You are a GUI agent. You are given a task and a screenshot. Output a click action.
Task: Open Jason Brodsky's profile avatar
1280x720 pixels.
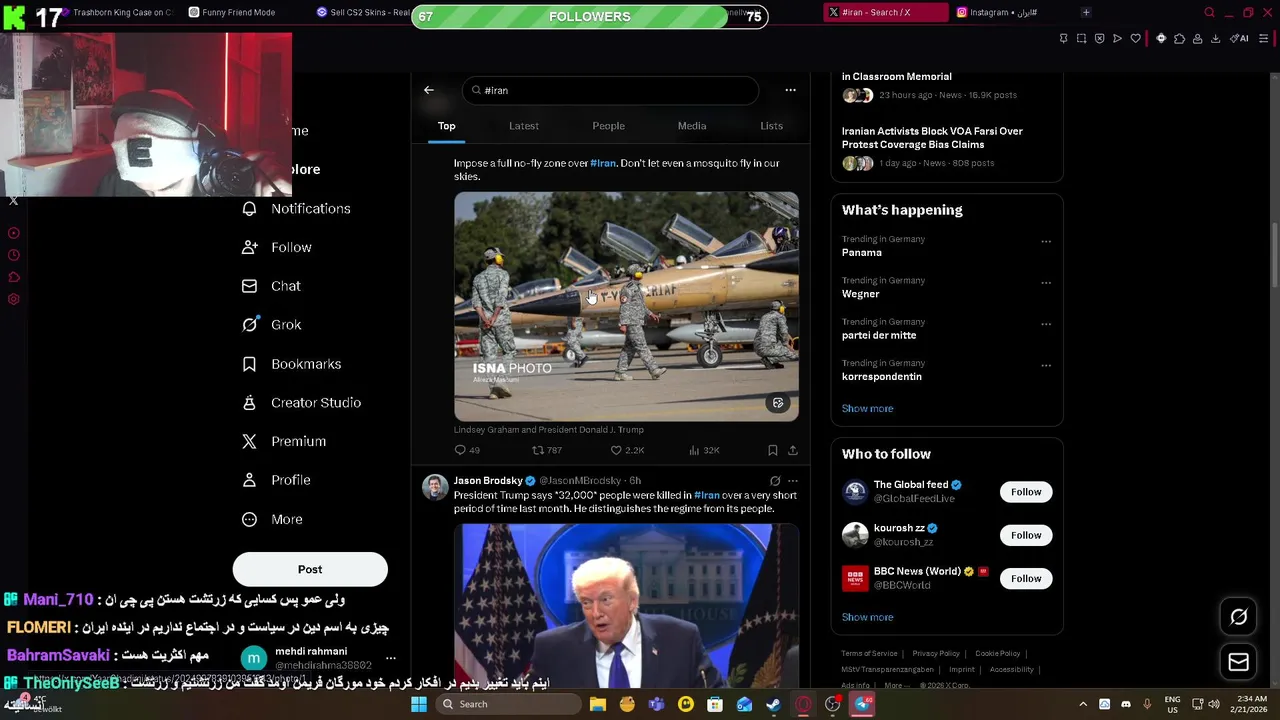[x=435, y=487]
